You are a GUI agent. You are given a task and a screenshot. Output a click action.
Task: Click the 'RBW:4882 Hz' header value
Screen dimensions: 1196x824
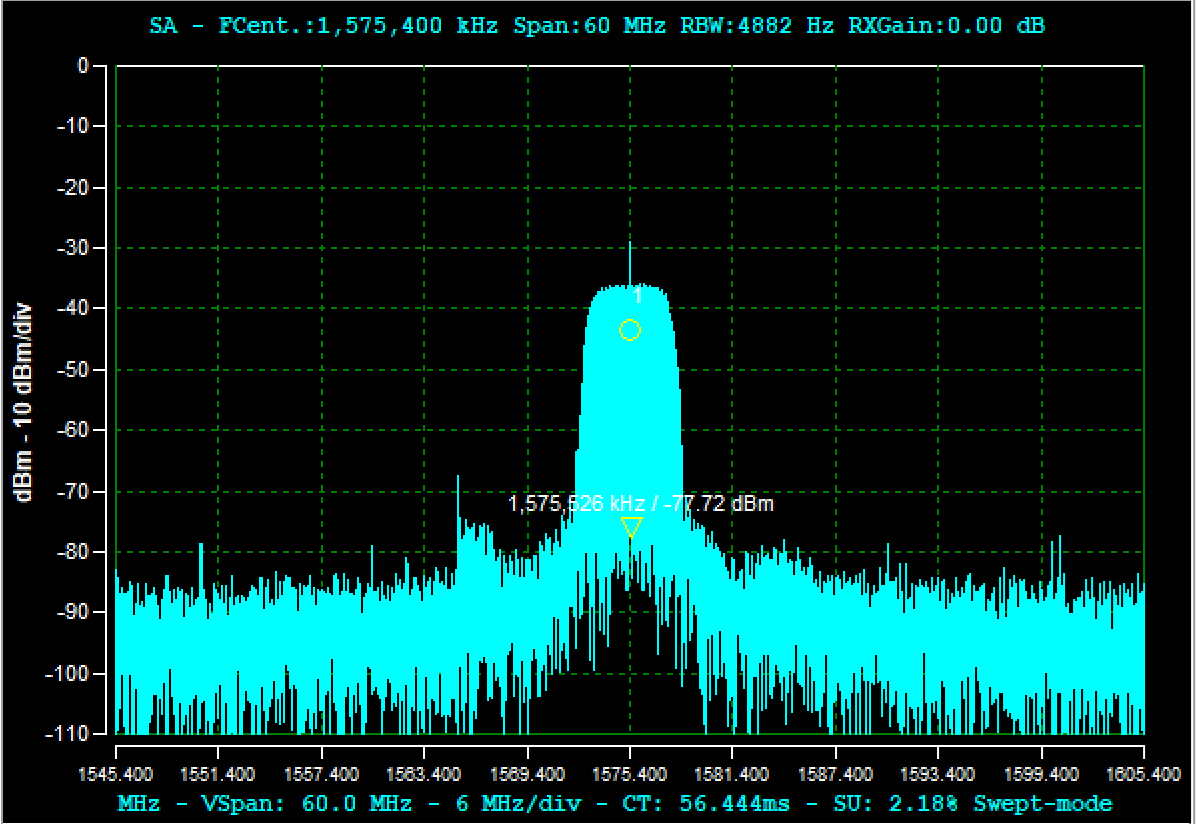click(757, 26)
